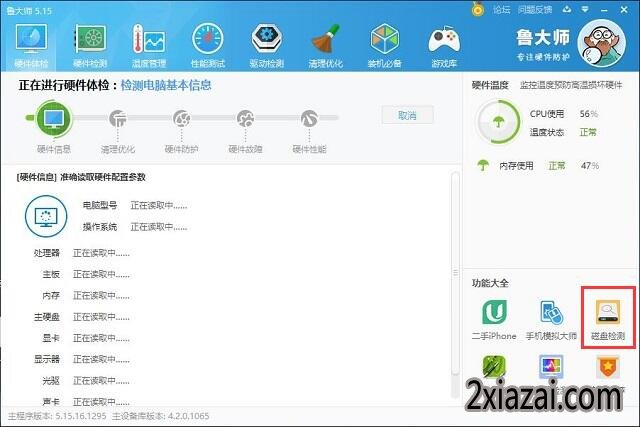Click the 主硬盘 row label
The image size is (640, 427).
(47, 317)
